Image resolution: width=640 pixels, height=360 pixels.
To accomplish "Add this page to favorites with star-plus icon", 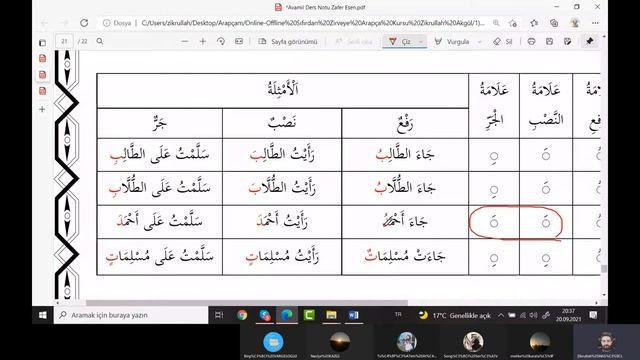I will point(513,23).
